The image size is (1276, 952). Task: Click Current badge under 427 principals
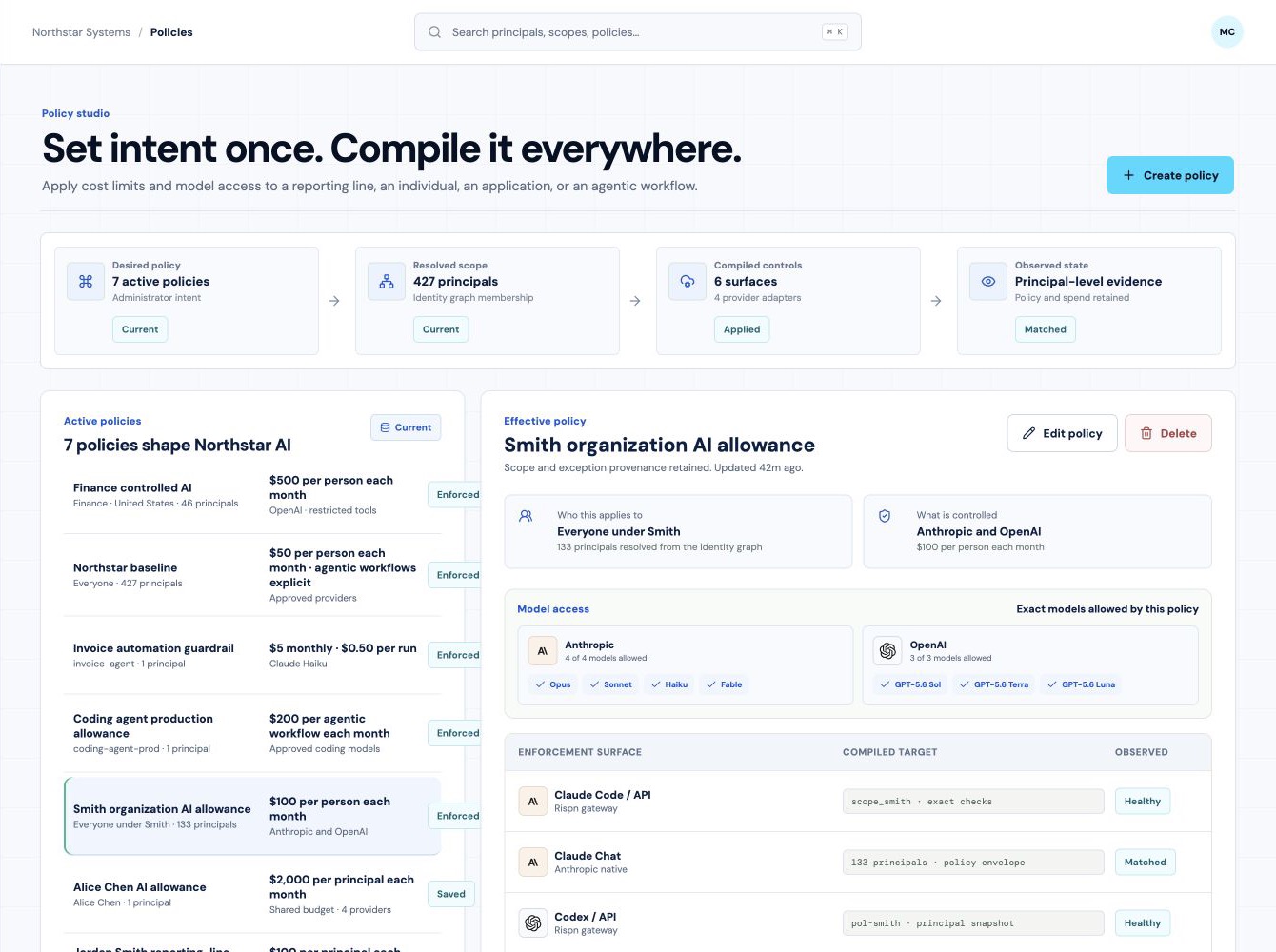pos(441,329)
